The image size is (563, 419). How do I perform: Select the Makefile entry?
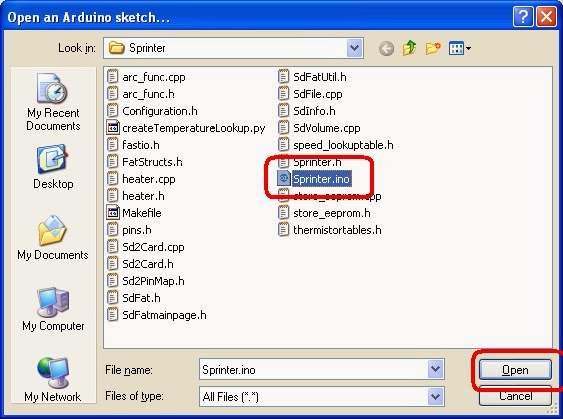pyautogui.click(x=134, y=213)
